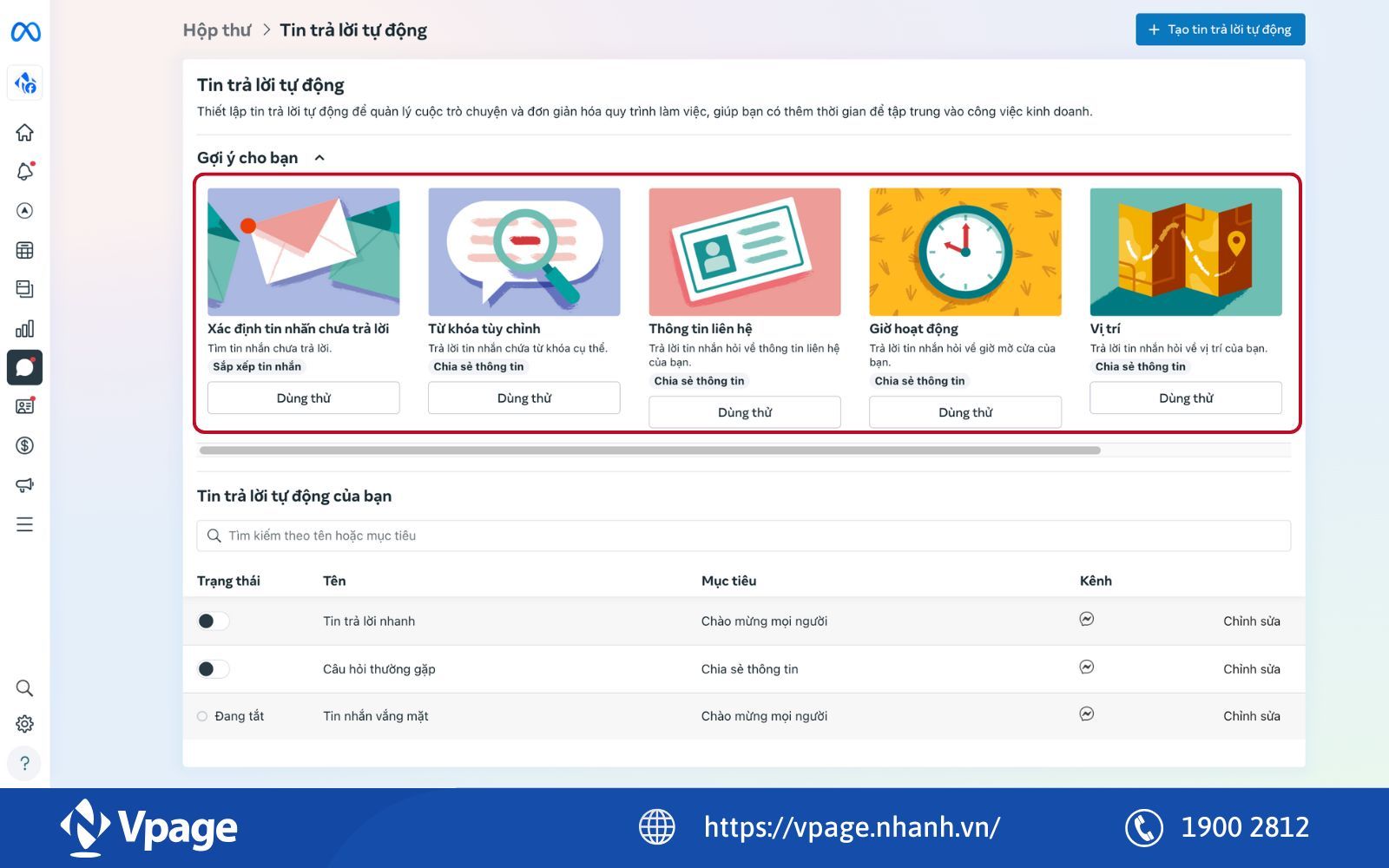The image size is (1389, 868).
Task: Collapse the Gợi ý cho bạn section
Action: click(319, 158)
